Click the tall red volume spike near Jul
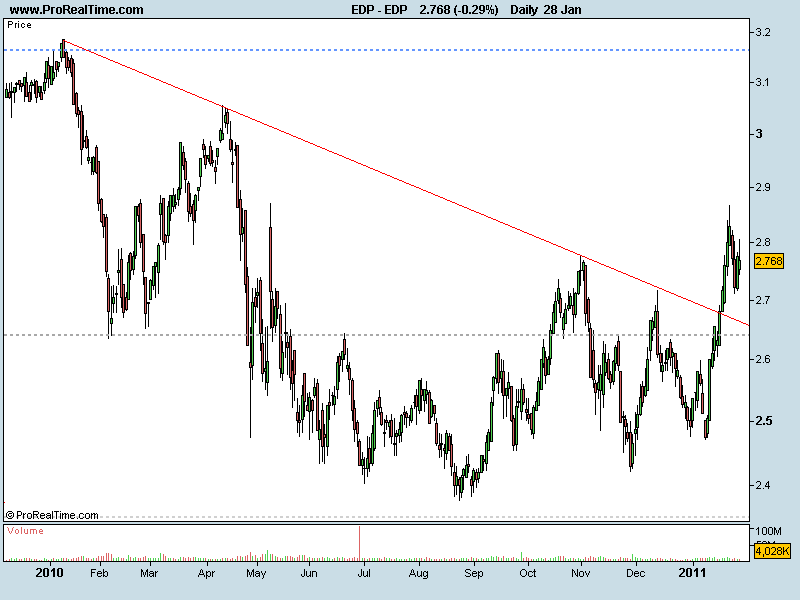 click(360, 543)
